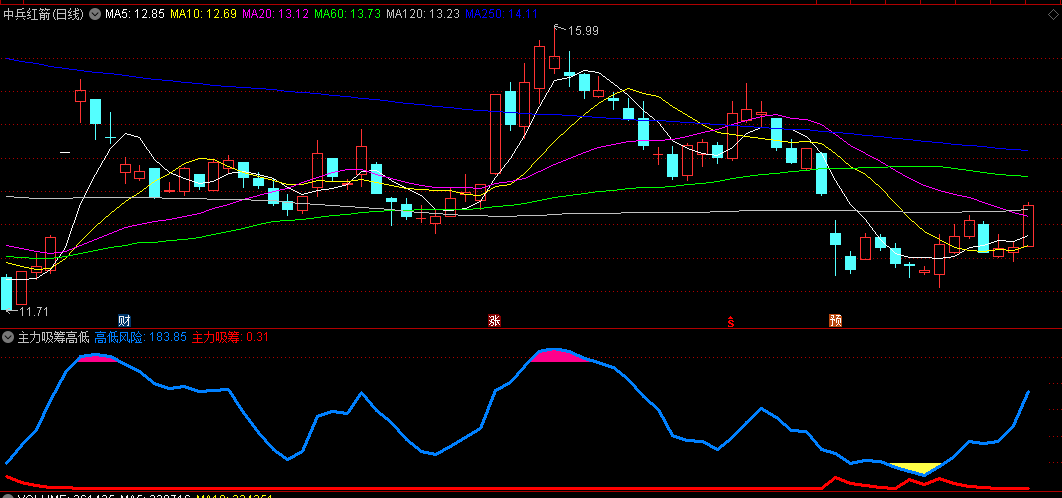Click the first pink high-risk zone at left
Viewport: 1062px width, 498px height.
click(98, 357)
